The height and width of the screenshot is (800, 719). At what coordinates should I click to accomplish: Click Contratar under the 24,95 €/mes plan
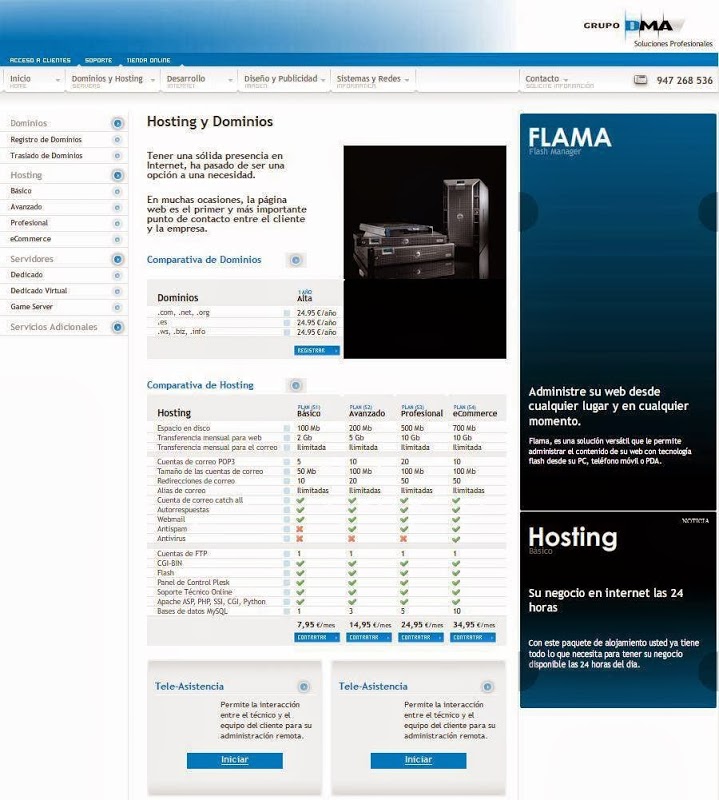click(x=421, y=637)
